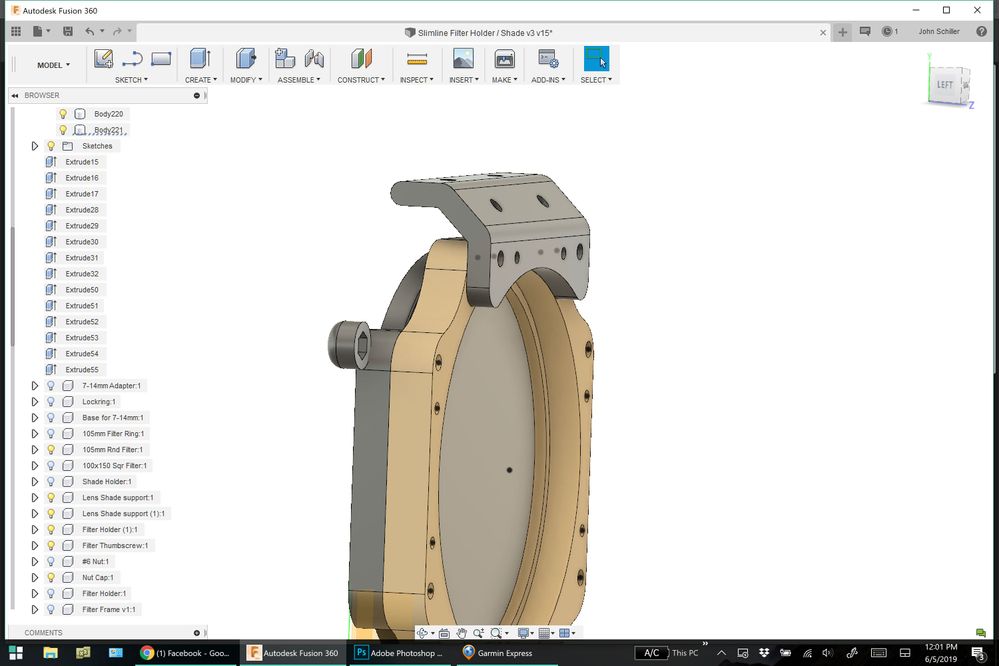
Task: Open the MODIFY menu
Action: pyautogui.click(x=246, y=80)
